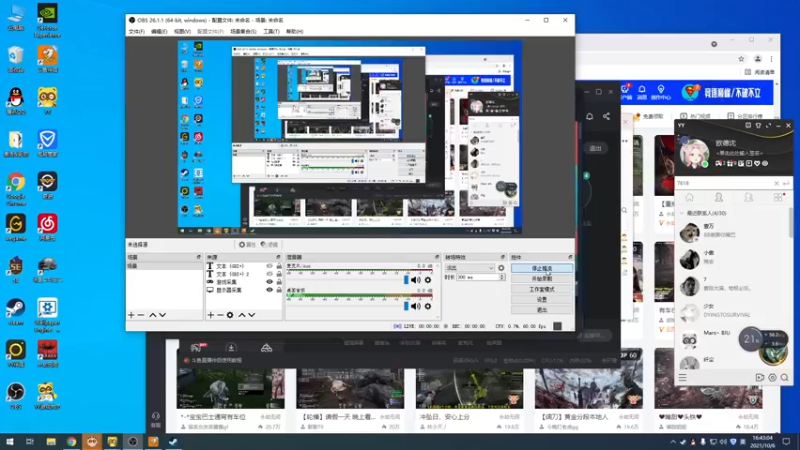The height and width of the screenshot is (450, 800).
Task: Open Settings button in Controls panel
Action: pos(542,299)
